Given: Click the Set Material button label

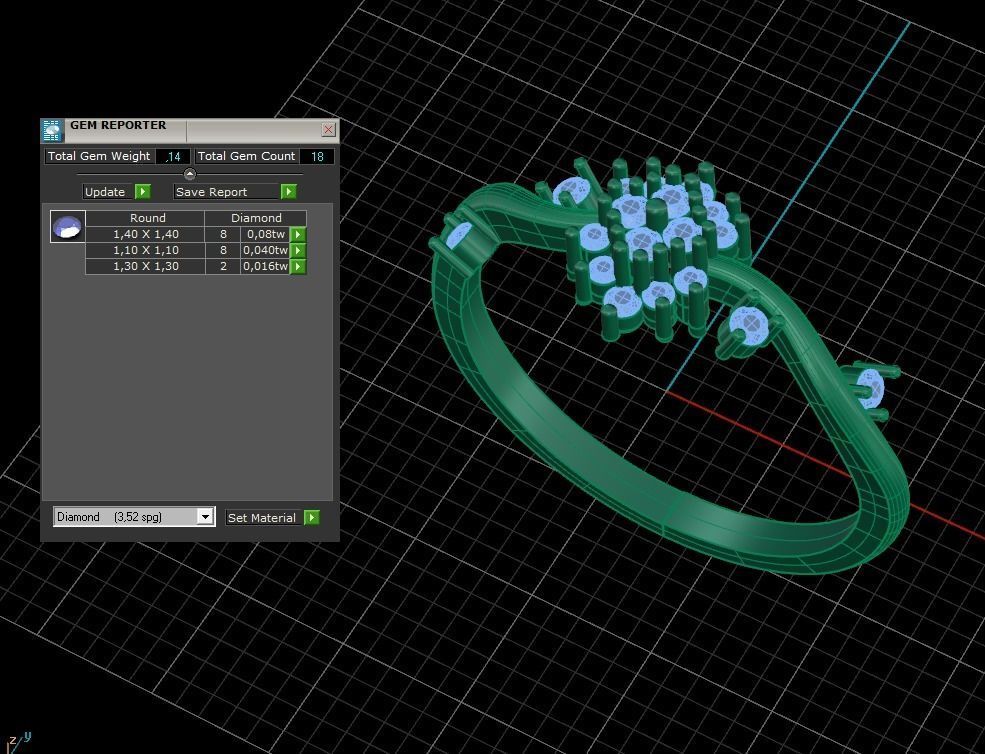Looking at the screenshot, I should pyautogui.click(x=264, y=518).
